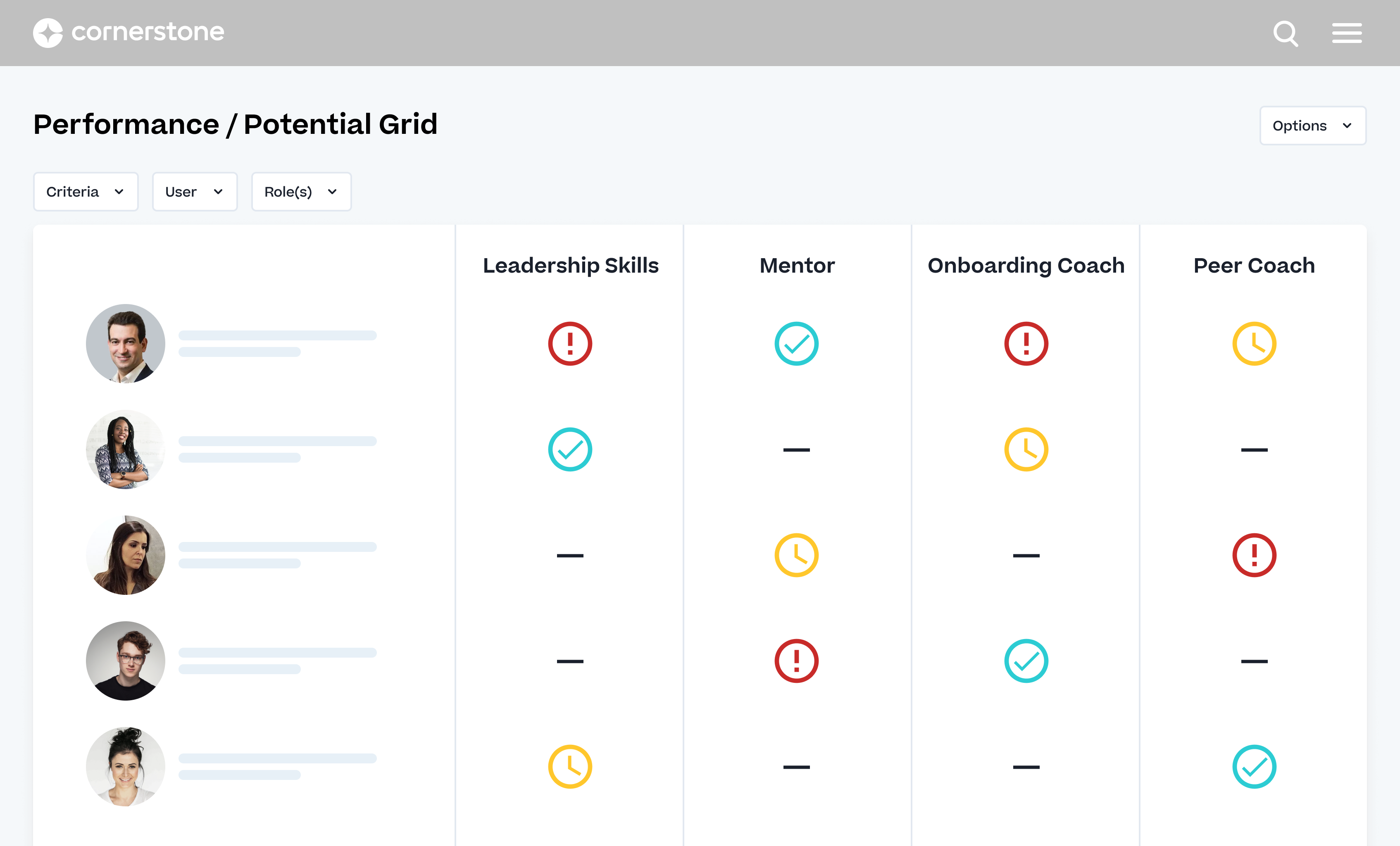The image size is (1400, 846).
Task: Open the User filter dropdown
Action: click(194, 192)
